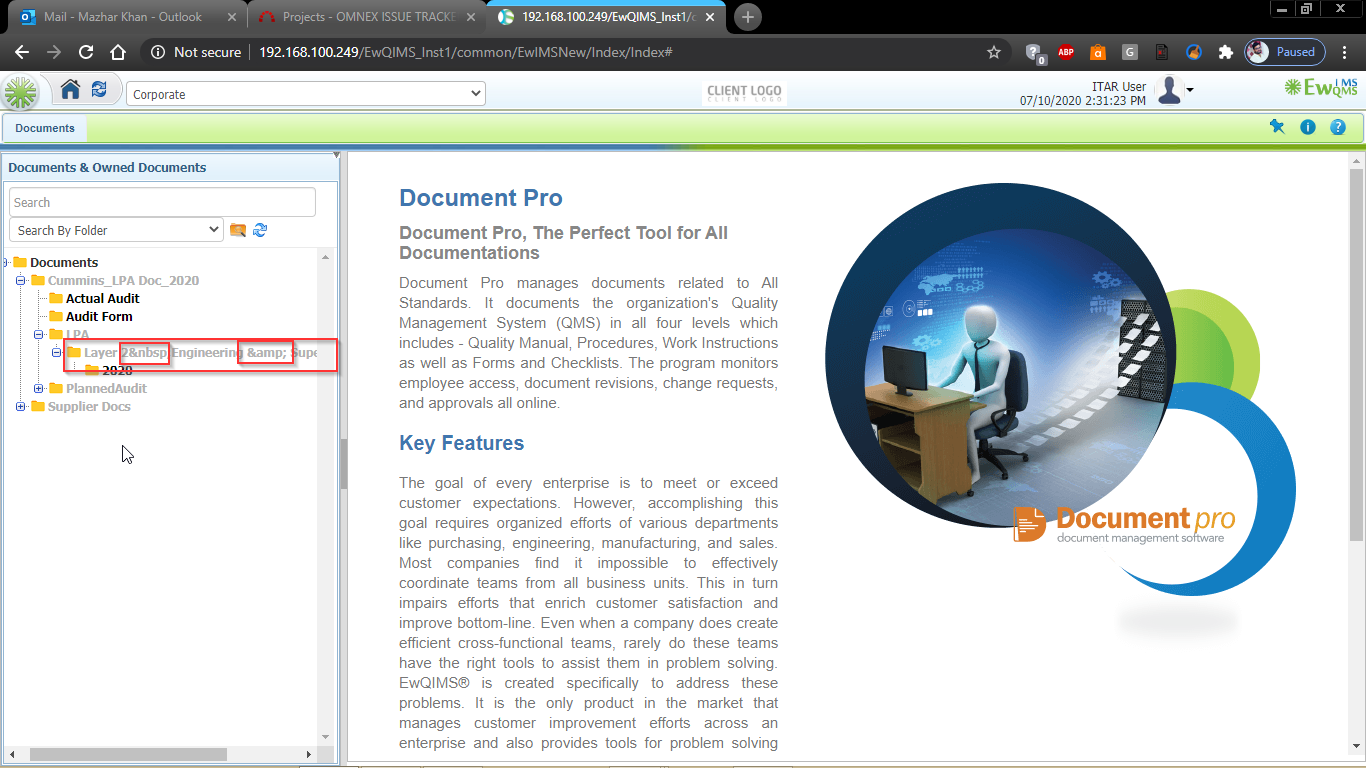Open the orange shopping bag extension

1098,52
